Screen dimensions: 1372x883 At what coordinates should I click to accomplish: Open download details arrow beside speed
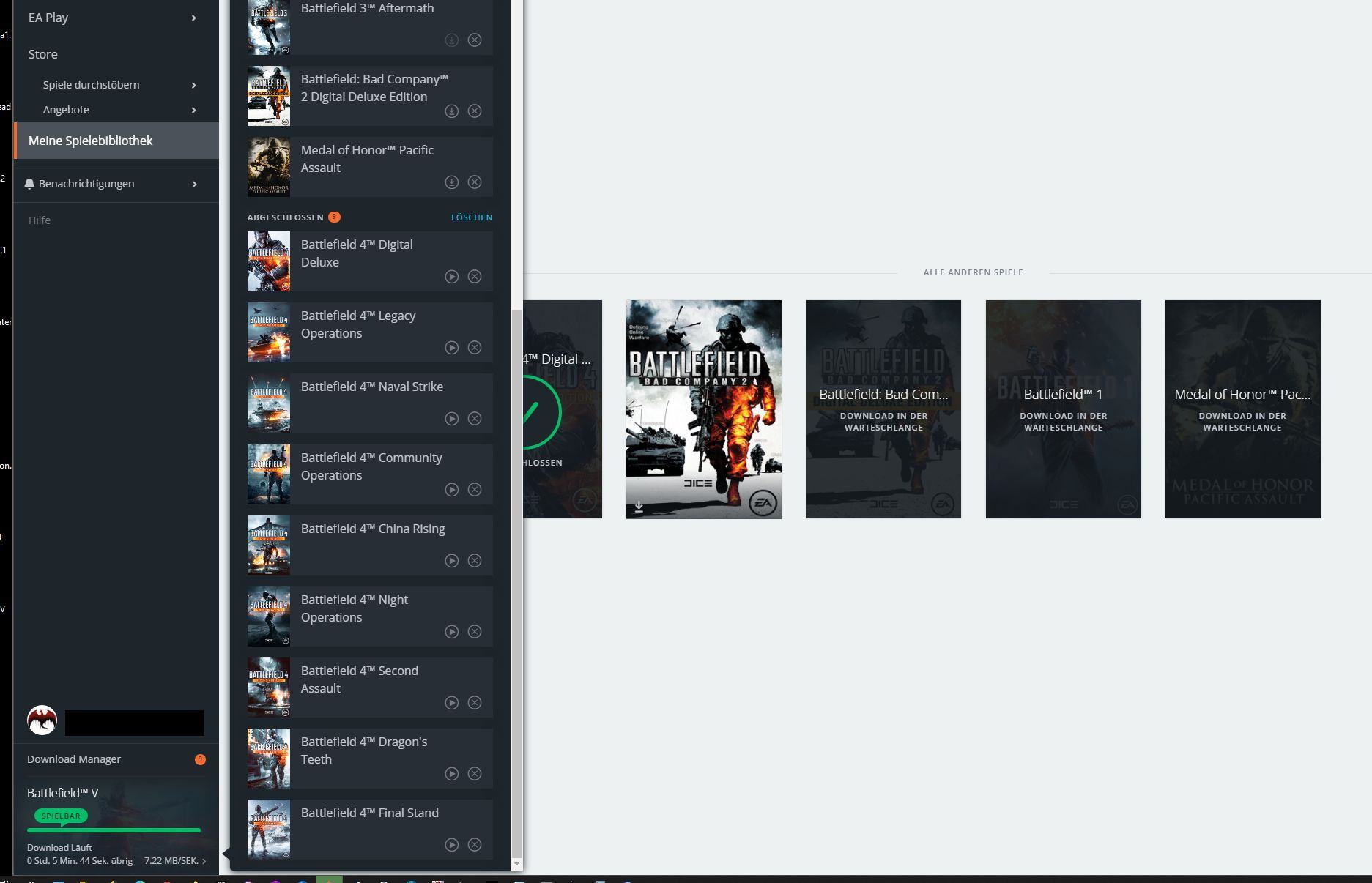204,861
